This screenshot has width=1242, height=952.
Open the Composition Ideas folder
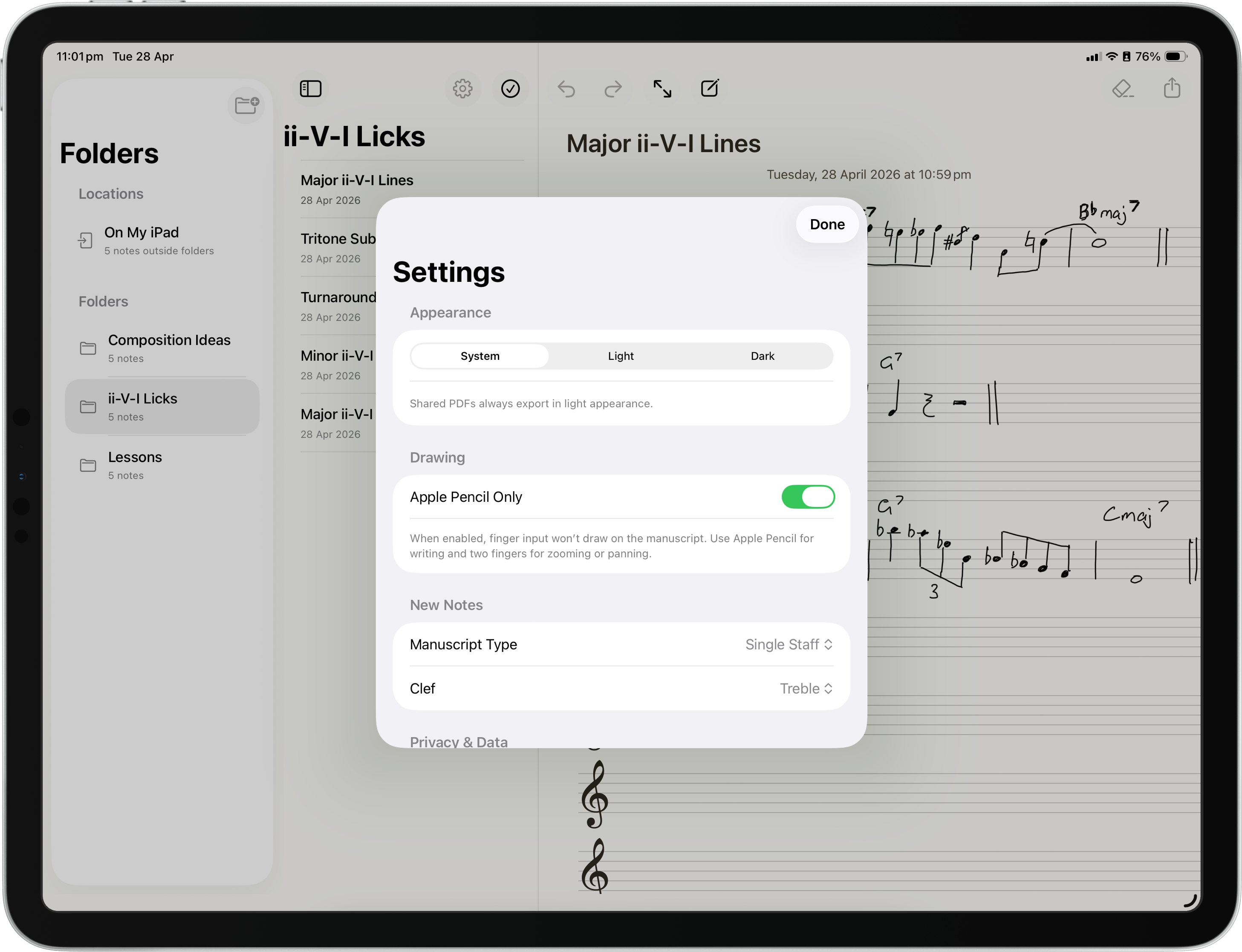162,348
